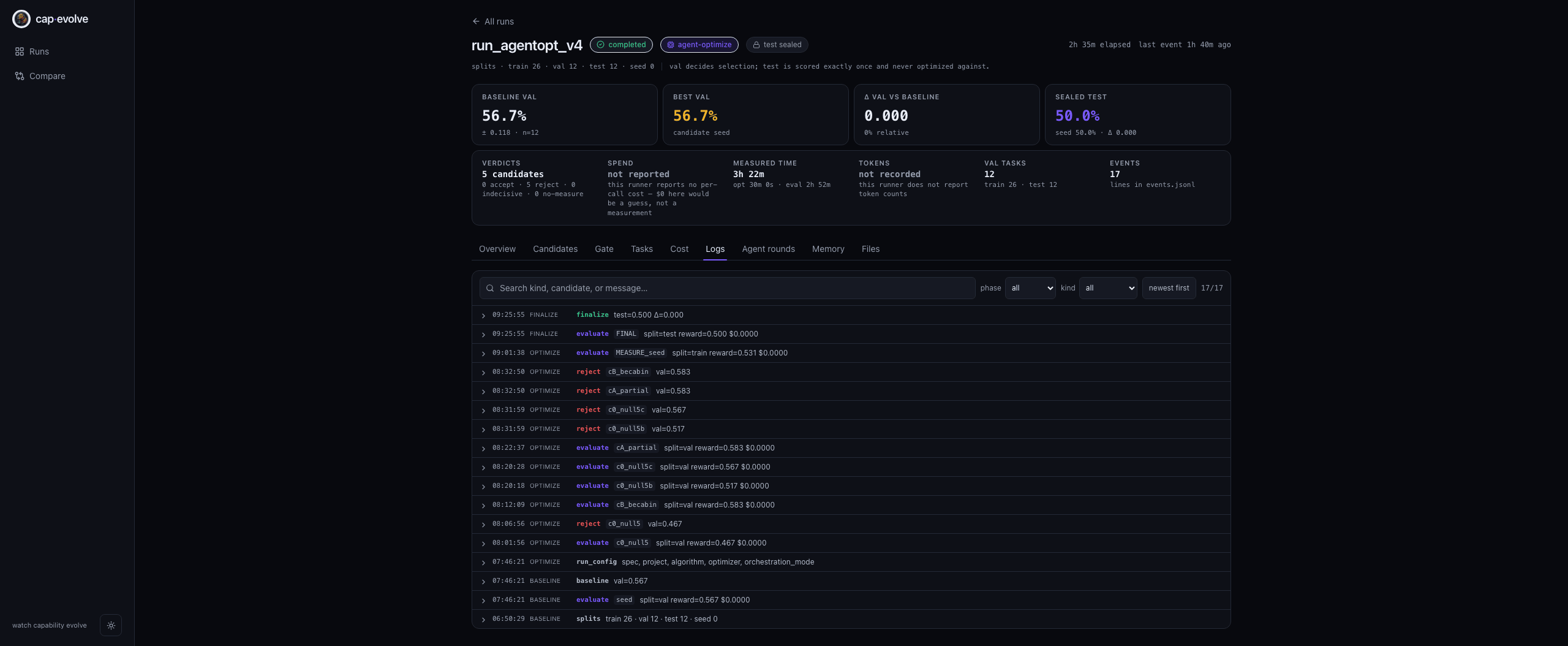
Task: Click the gear icon in agent-optimize badge
Action: coord(671,45)
